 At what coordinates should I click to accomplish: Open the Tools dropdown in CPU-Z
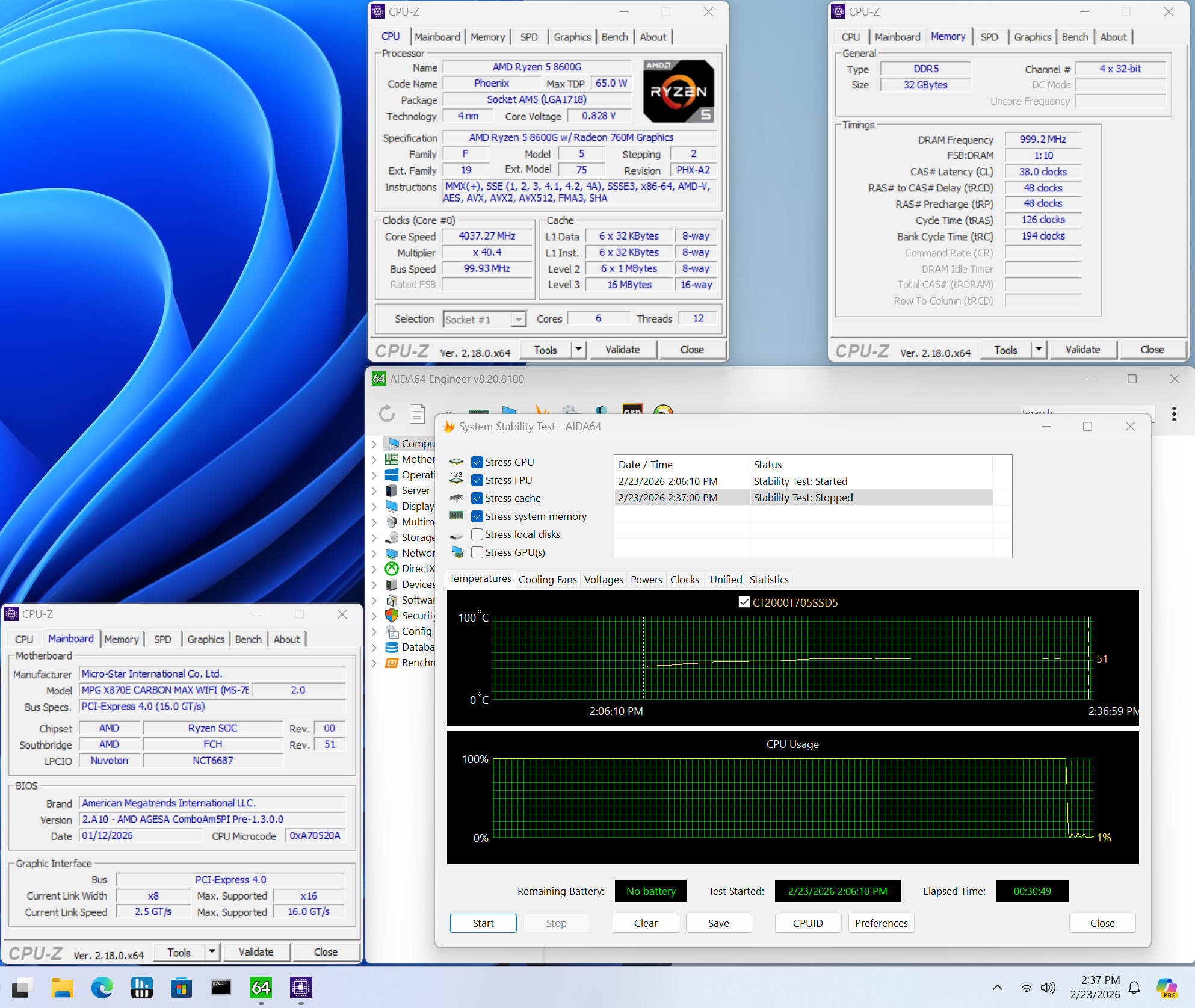point(577,349)
